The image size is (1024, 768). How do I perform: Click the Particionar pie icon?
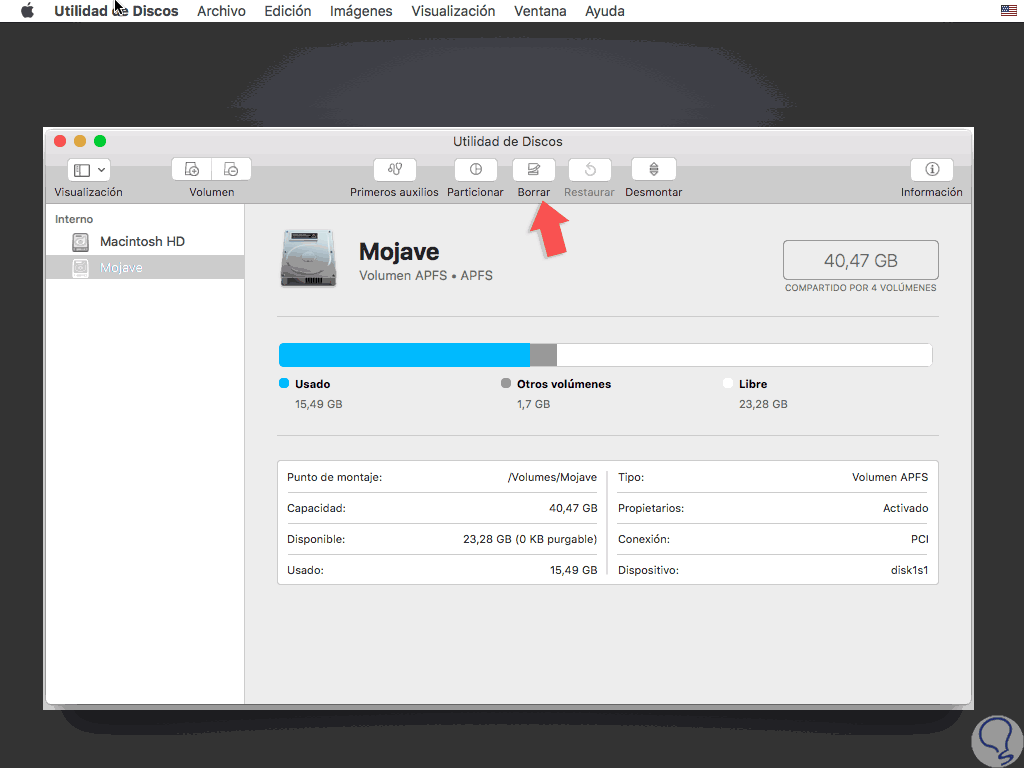tap(475, 170)
